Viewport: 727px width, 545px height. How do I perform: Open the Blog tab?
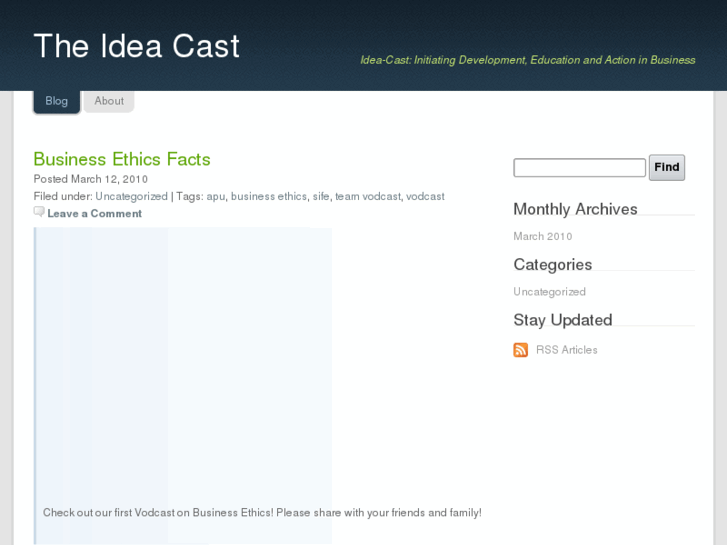pos(56,101)
